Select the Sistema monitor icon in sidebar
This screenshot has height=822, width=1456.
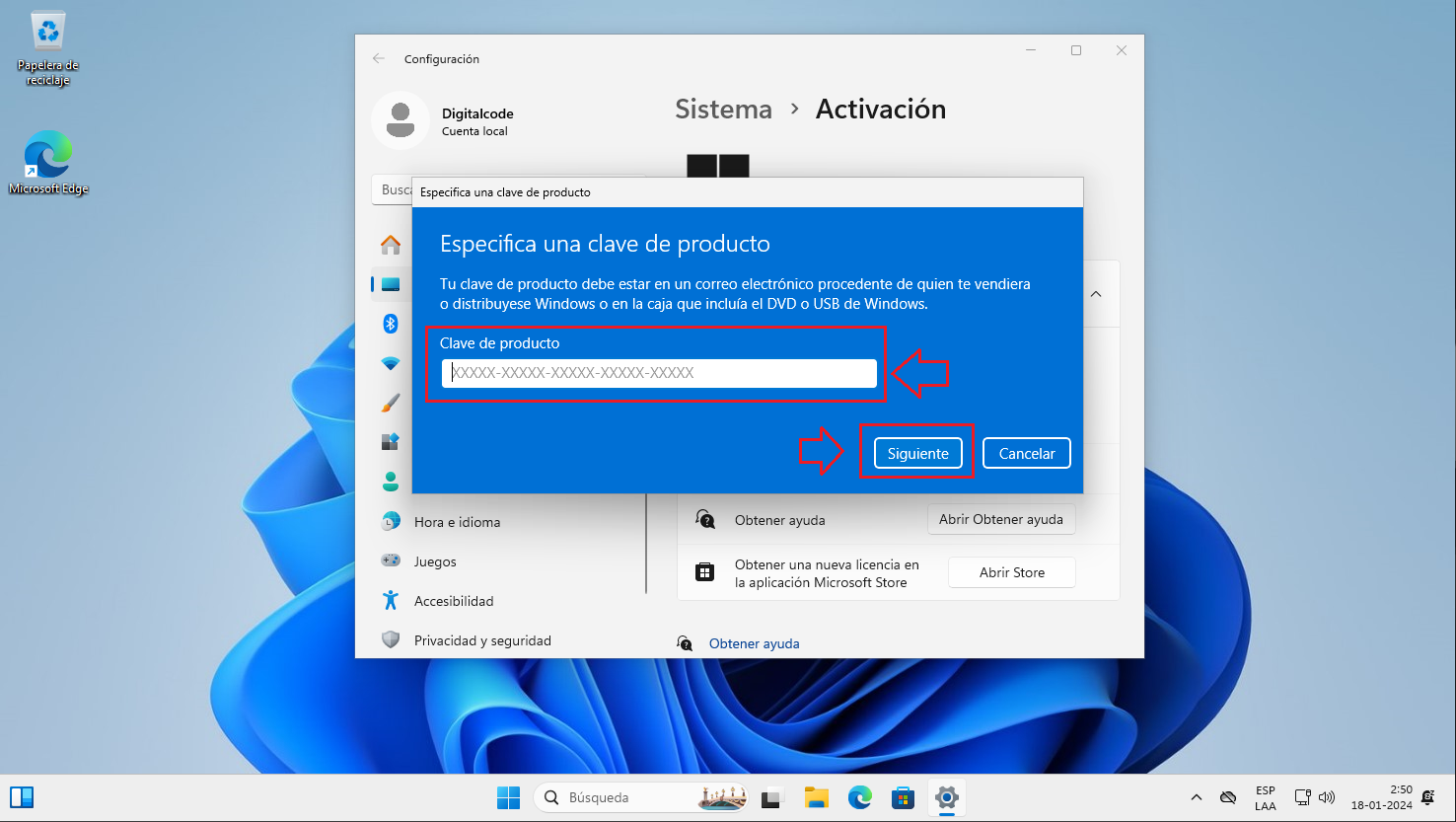point(391,284)
